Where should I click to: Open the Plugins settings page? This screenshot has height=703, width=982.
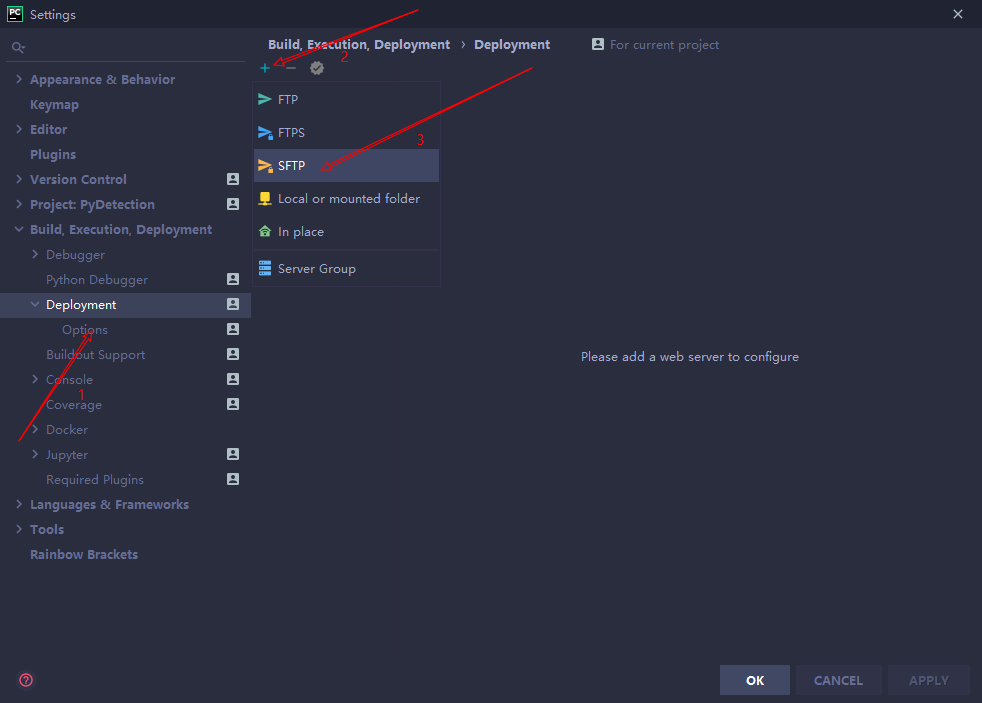(x=53, y=155)
